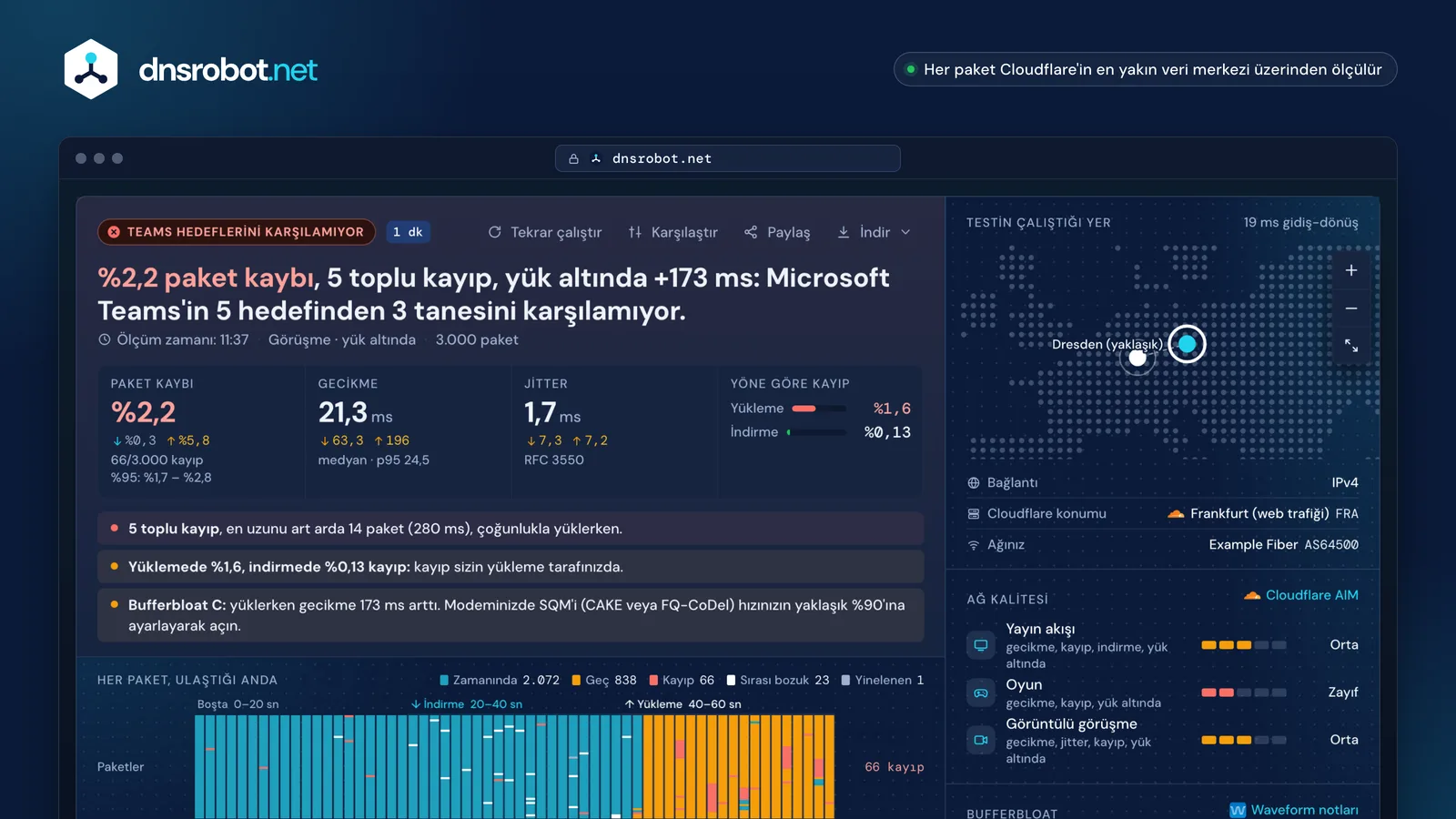The height and width of the screenshot is (819, 1456).
Task: Click the 5 toplu kayıp finding row
Action: (x=511, y=529)
